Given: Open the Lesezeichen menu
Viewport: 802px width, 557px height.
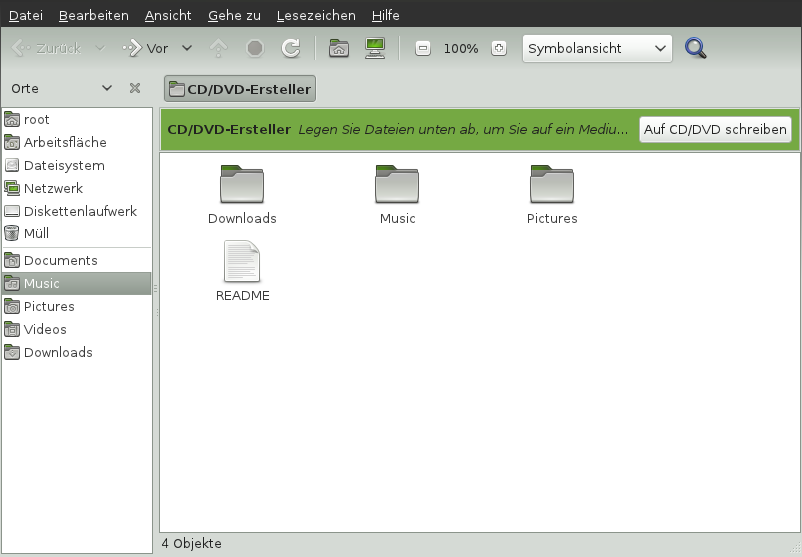Looking at the screenshot, I should (x=316, y=15).
